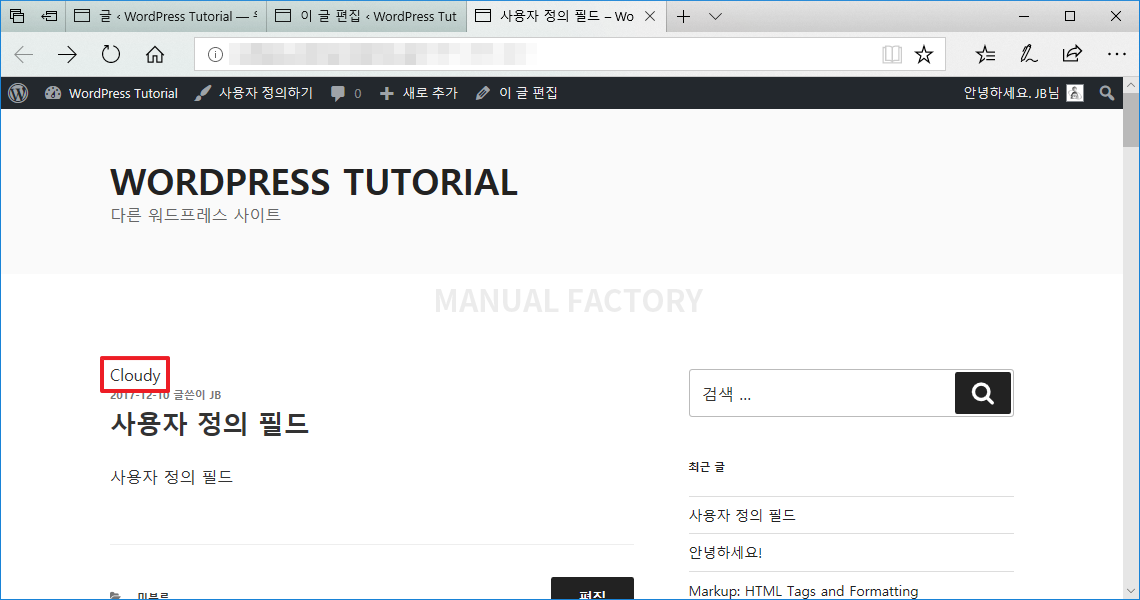Select the 사용자 정의 필드 post heading
1140x600 pixels.
pyautogui.click(x=209, y=423)
